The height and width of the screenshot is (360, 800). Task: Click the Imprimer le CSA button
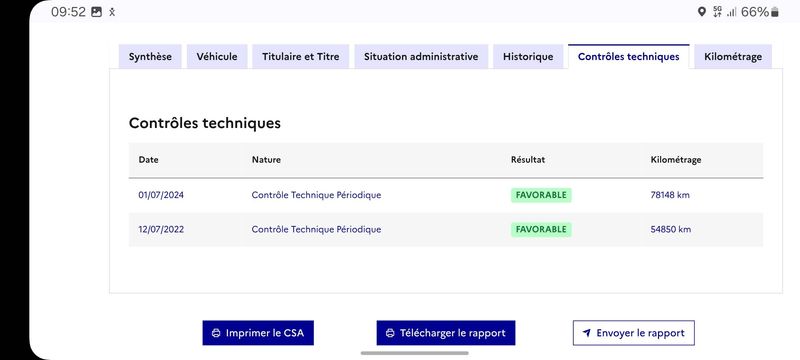point(258,333)
